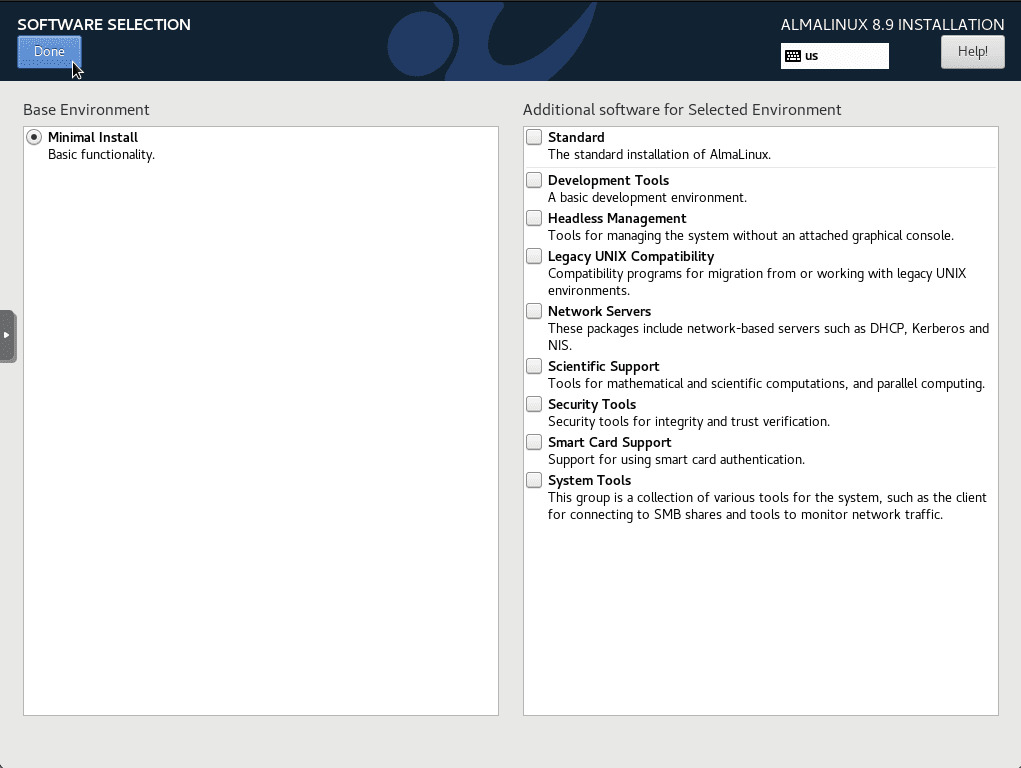Toggle Headless Management checkbox
The image size is (1021, 768).
tap(535, 219)
